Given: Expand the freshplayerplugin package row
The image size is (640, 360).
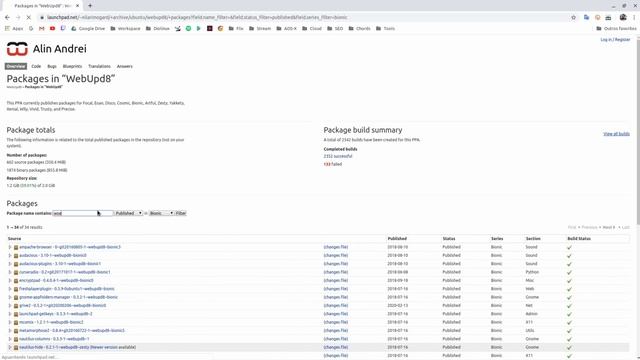Looking at the screenshot, I should click(x=10, y=289).
